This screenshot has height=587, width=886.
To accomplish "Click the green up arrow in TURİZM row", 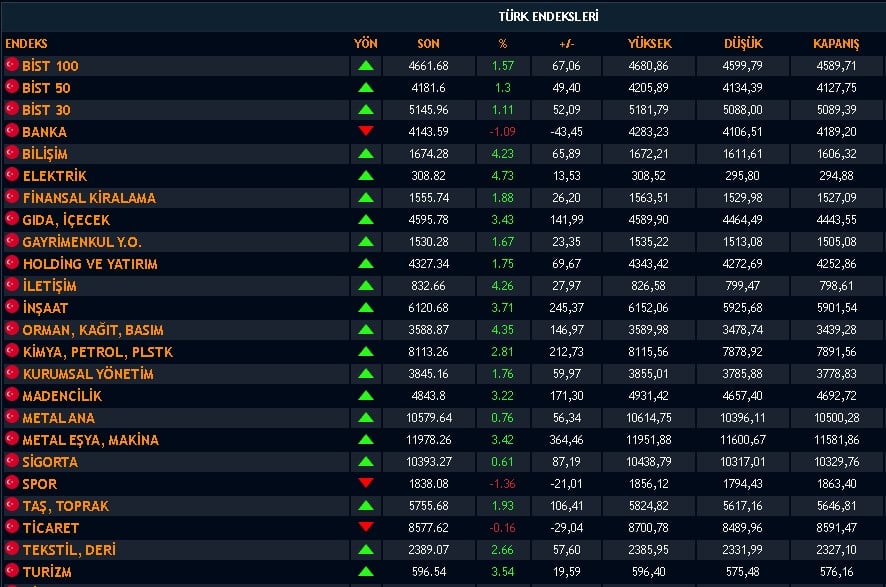I will tap(366, 572).
